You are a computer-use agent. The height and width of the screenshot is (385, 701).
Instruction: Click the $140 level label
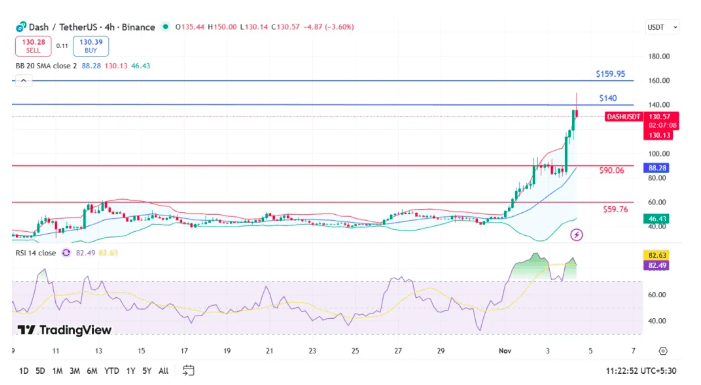coord(608,98)
